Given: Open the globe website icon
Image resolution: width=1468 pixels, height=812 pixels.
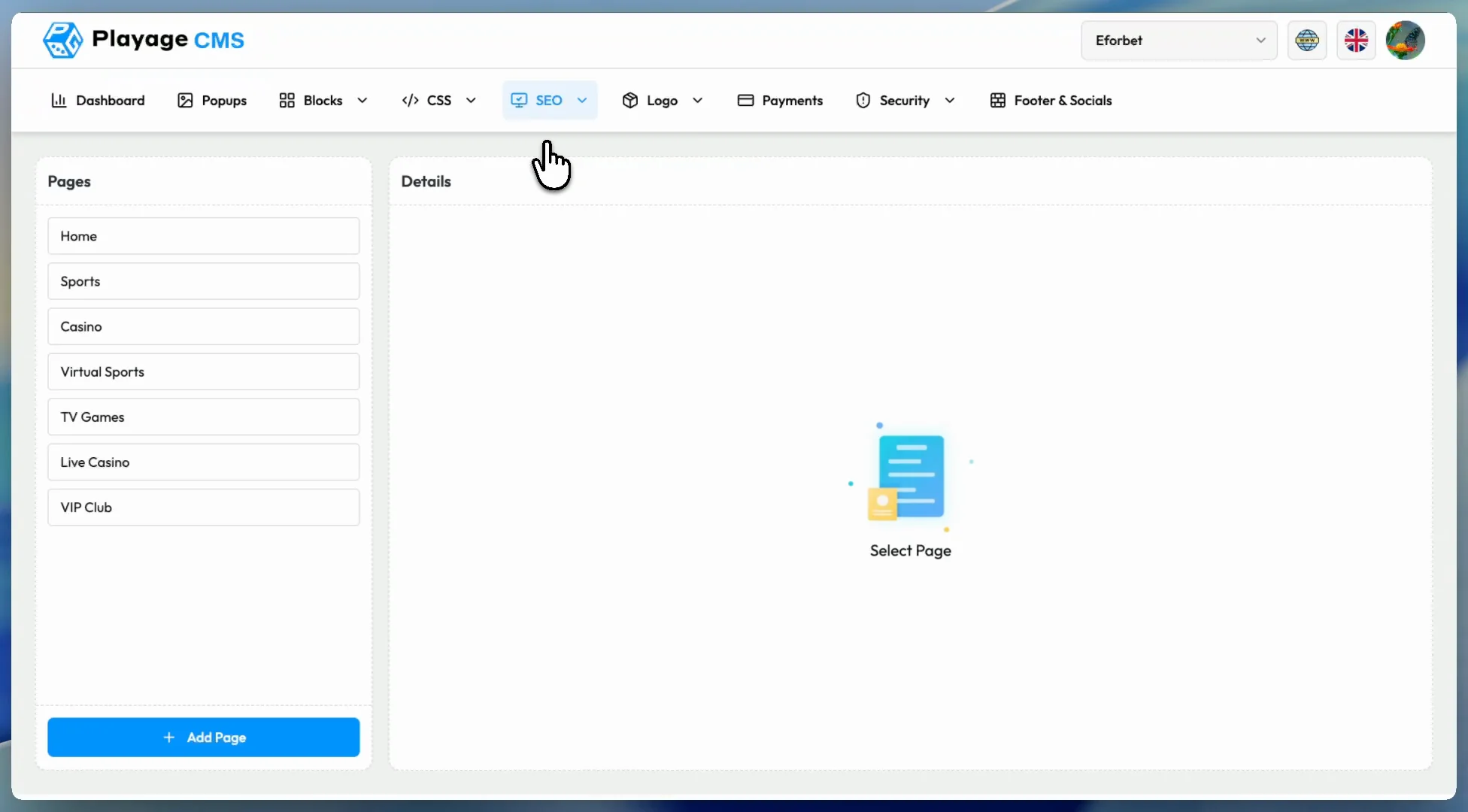Looking at the screenshot, I should point(1307,41).
